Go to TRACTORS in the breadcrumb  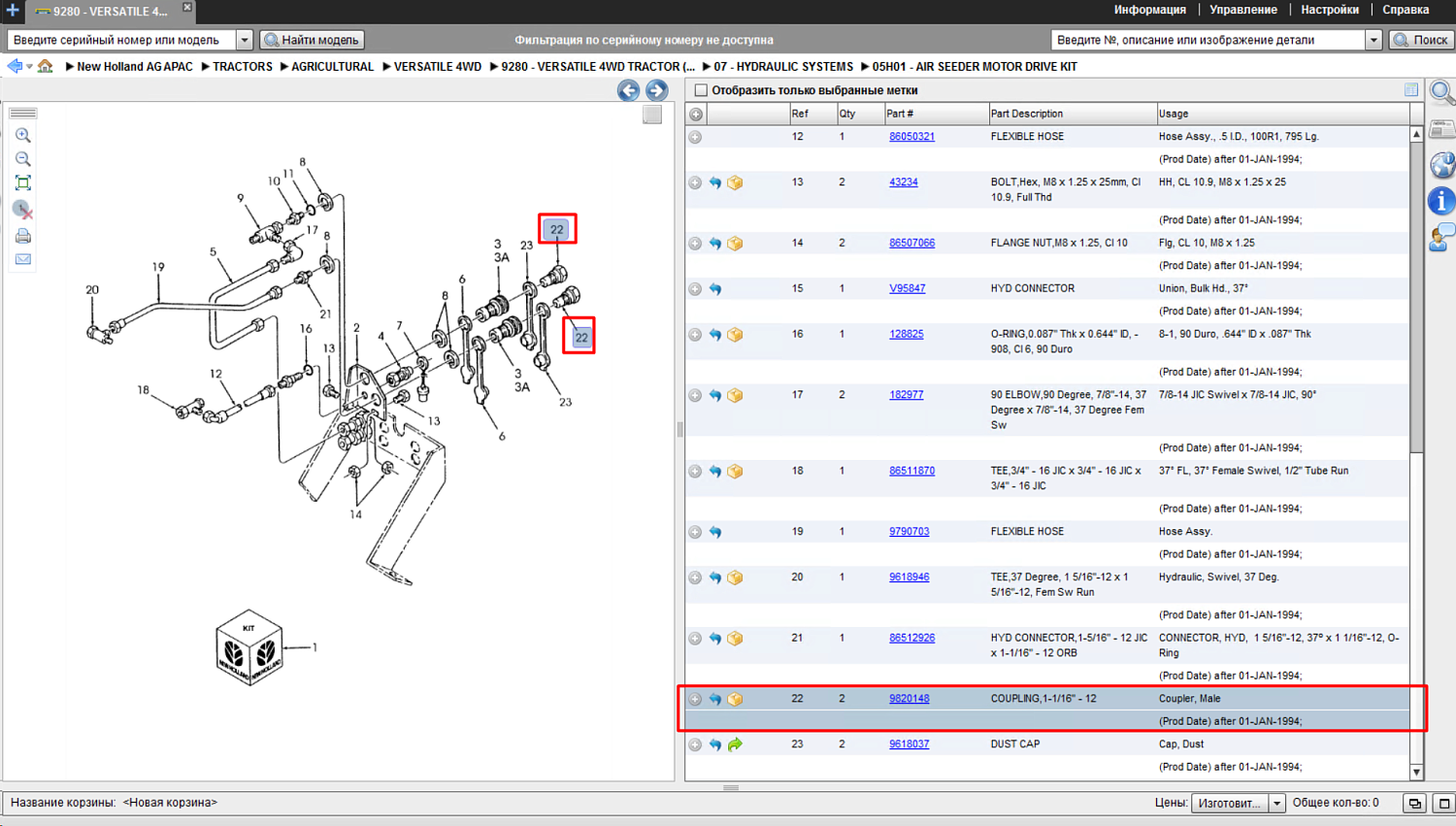tap(243, 67)
